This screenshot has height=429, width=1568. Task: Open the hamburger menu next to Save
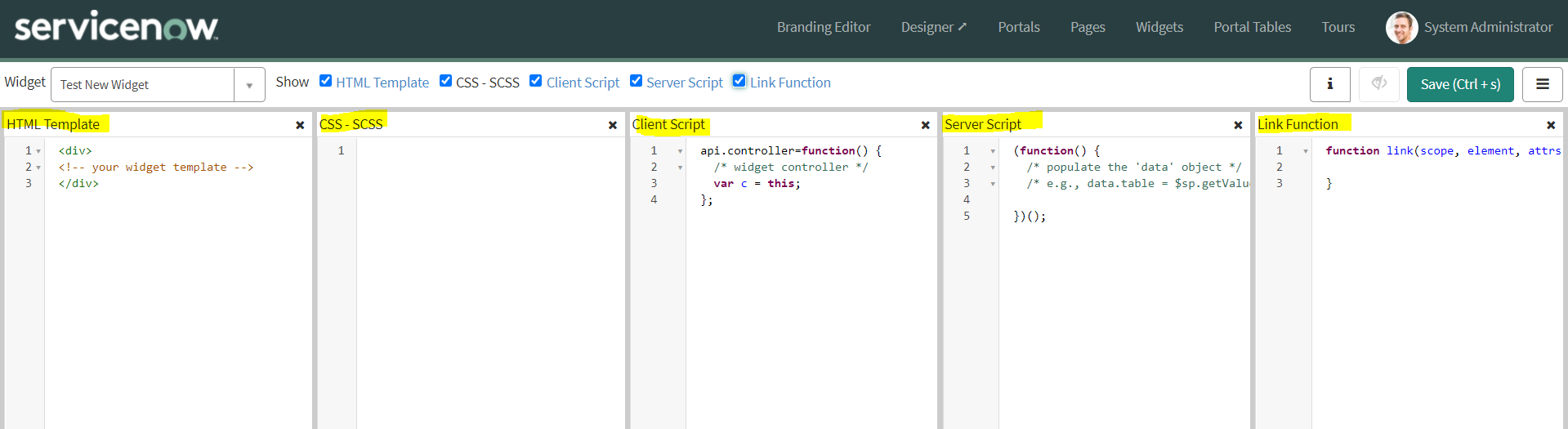1542,84
